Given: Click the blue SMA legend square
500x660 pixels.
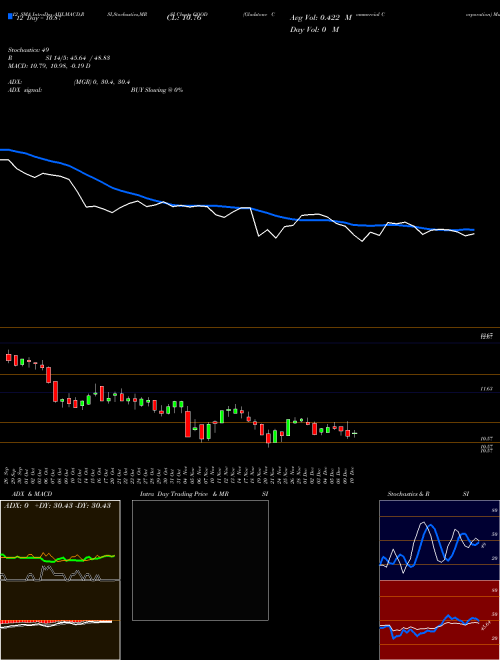Looking at the screenshot, I should (x=10, y=16).
